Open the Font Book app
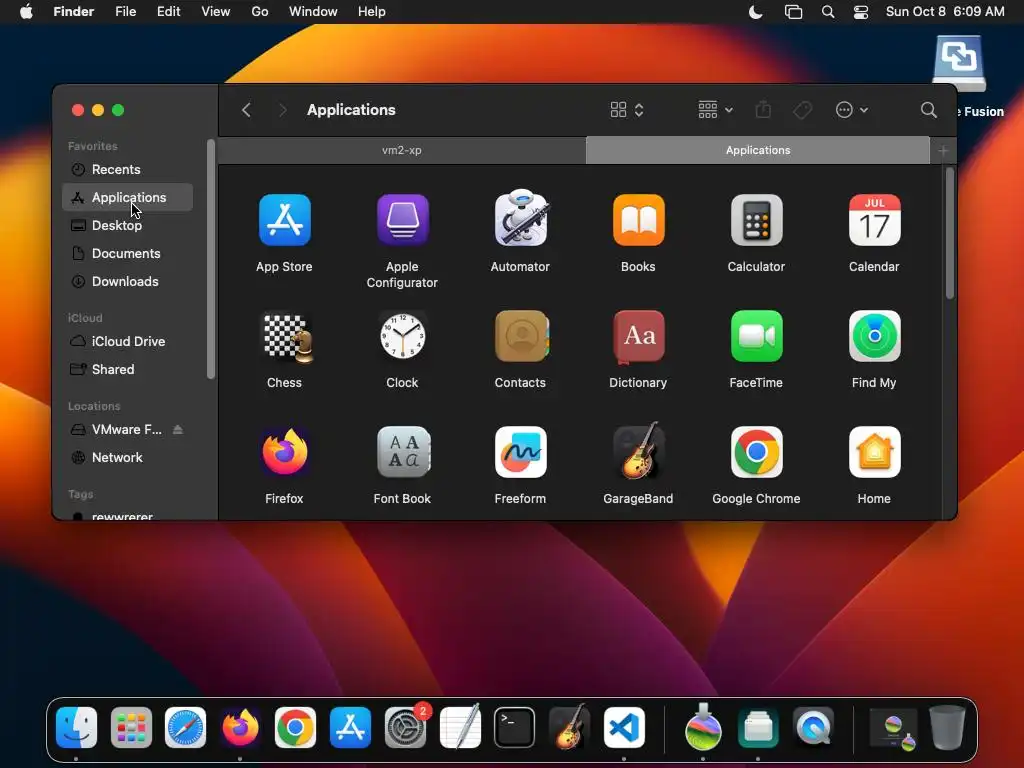 (x=403, y=452)
